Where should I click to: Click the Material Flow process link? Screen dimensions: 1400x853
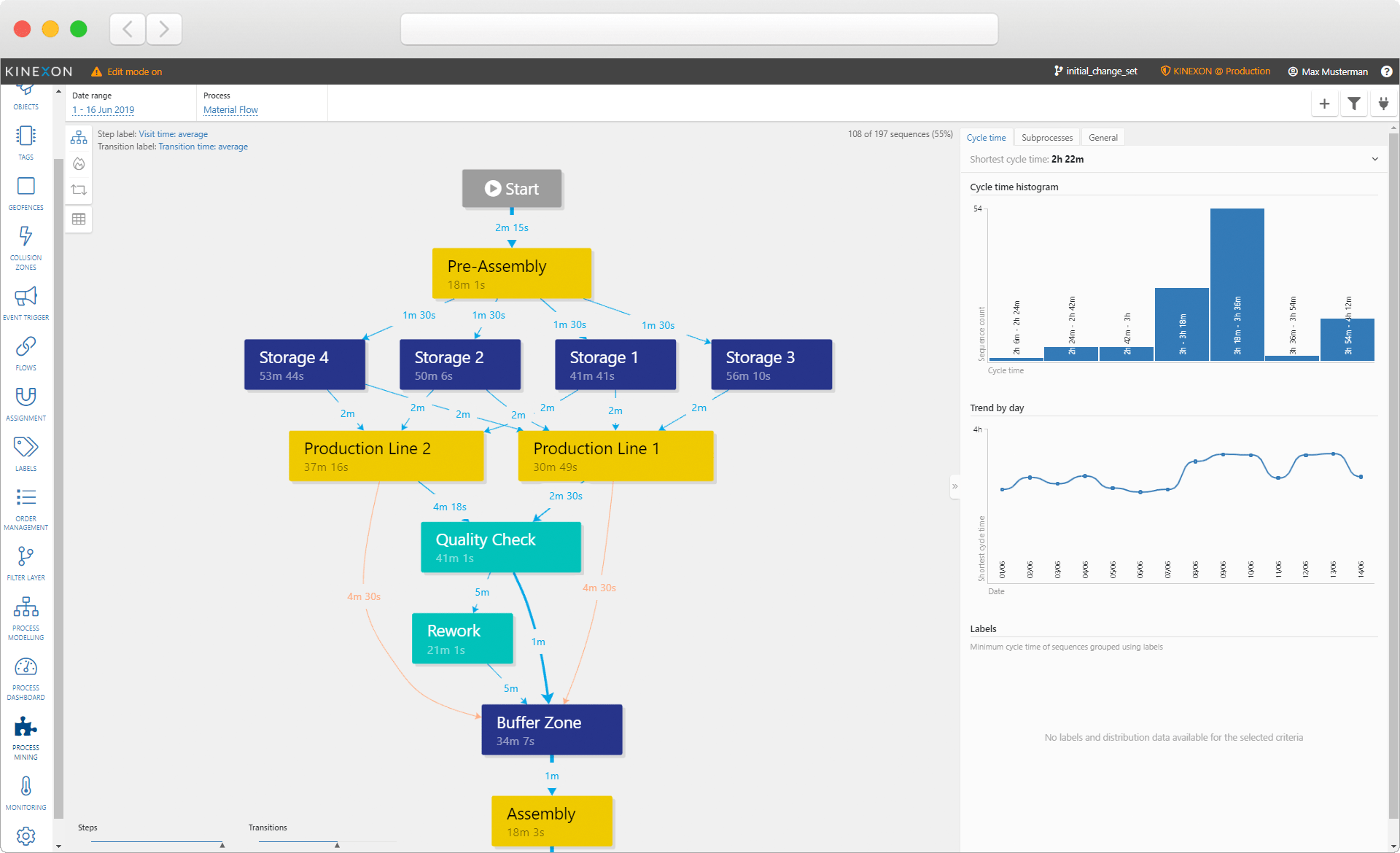[x=230, y=110]
